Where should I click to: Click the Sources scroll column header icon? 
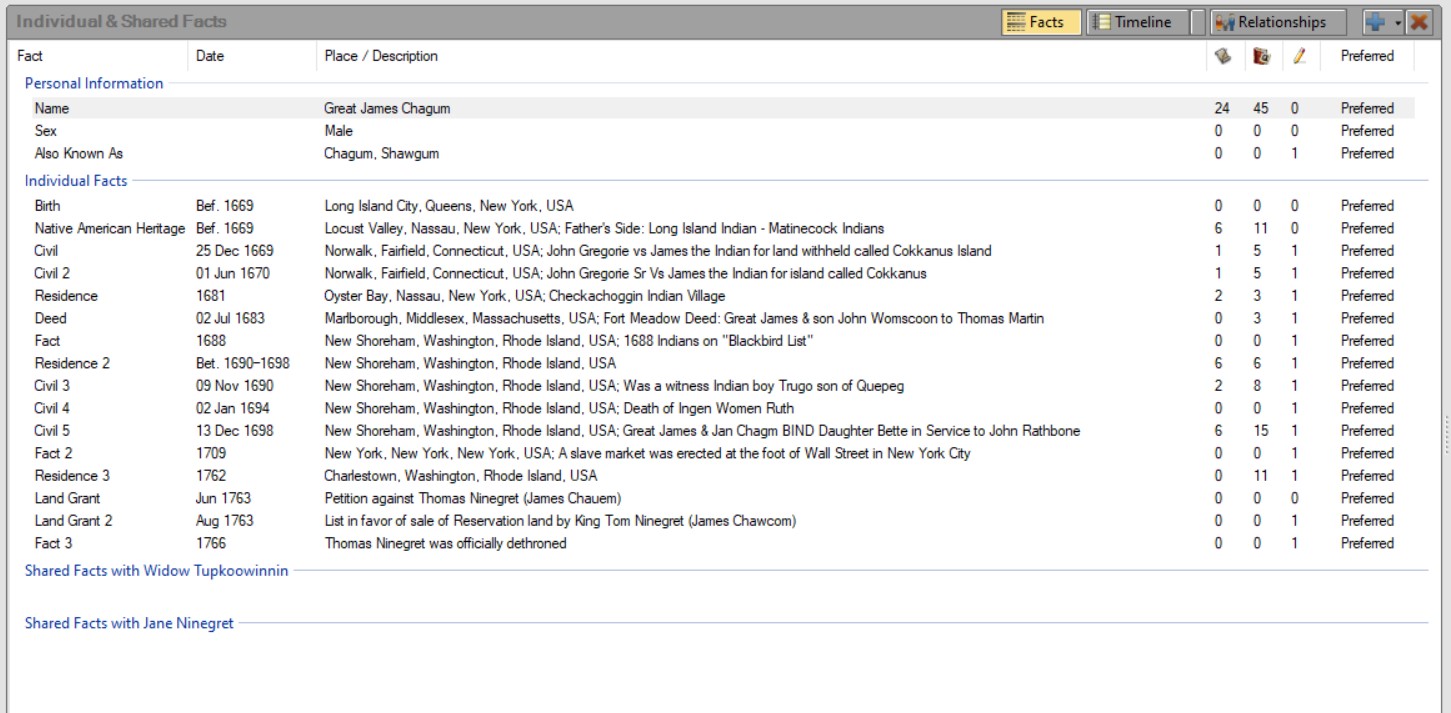(x=1222, y=57)
